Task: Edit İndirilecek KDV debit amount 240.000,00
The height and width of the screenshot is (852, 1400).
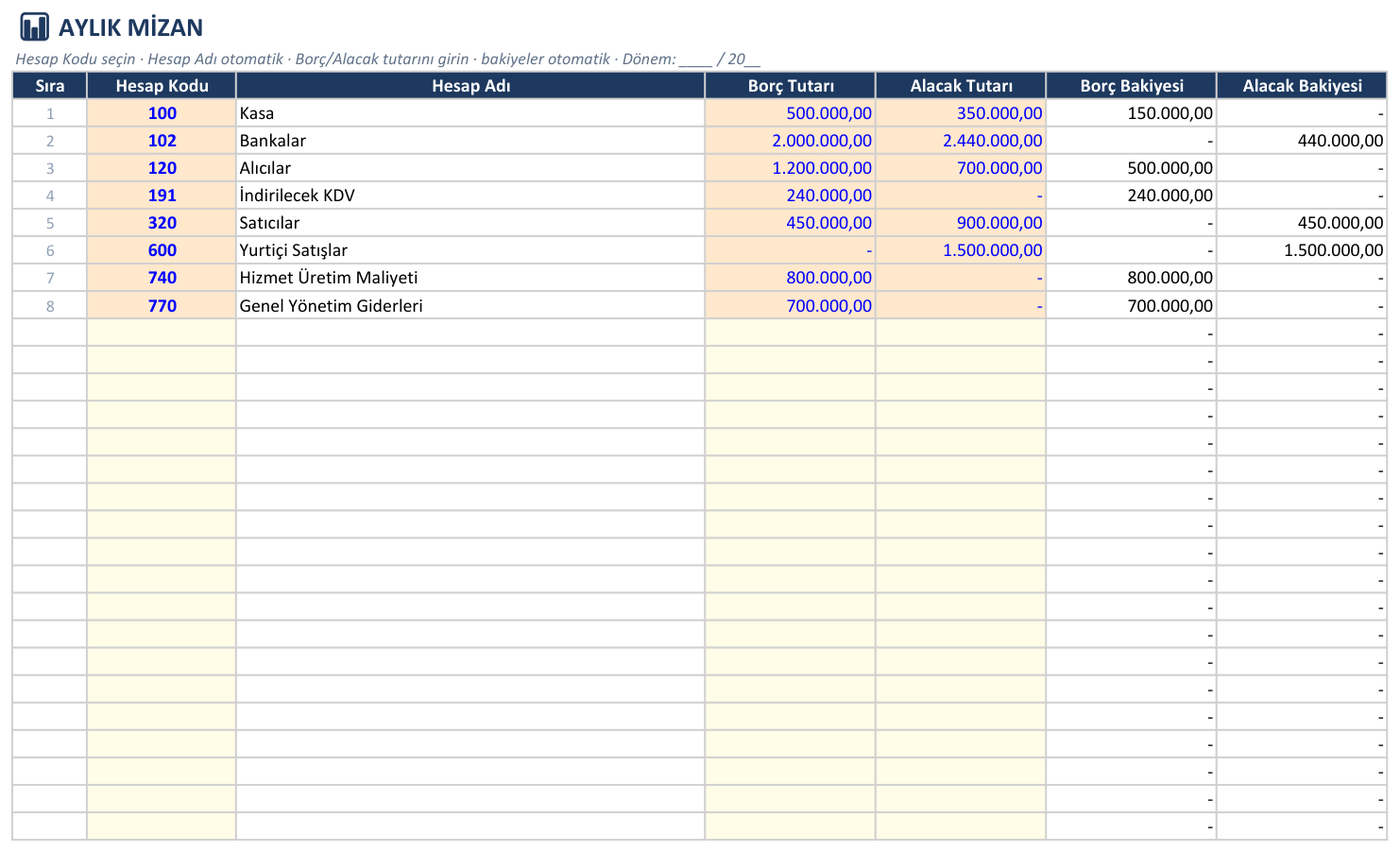Action: (x=791, y=196)
